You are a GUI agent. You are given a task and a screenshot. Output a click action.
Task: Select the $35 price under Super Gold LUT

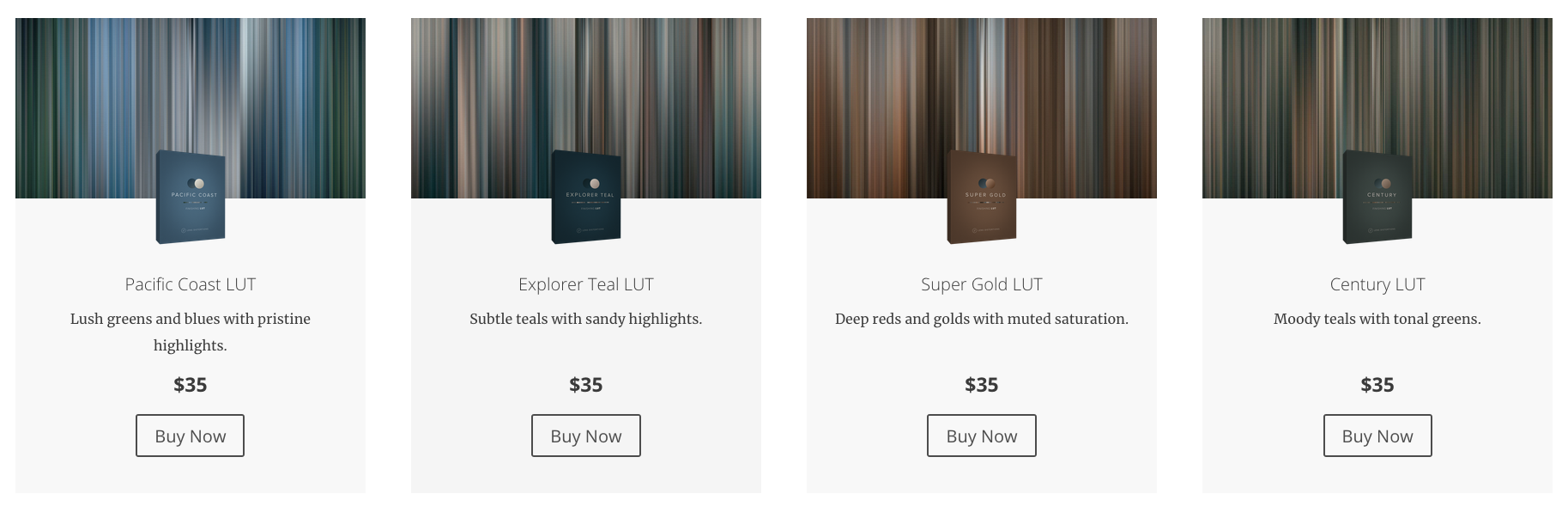click(x=981, y=385)
